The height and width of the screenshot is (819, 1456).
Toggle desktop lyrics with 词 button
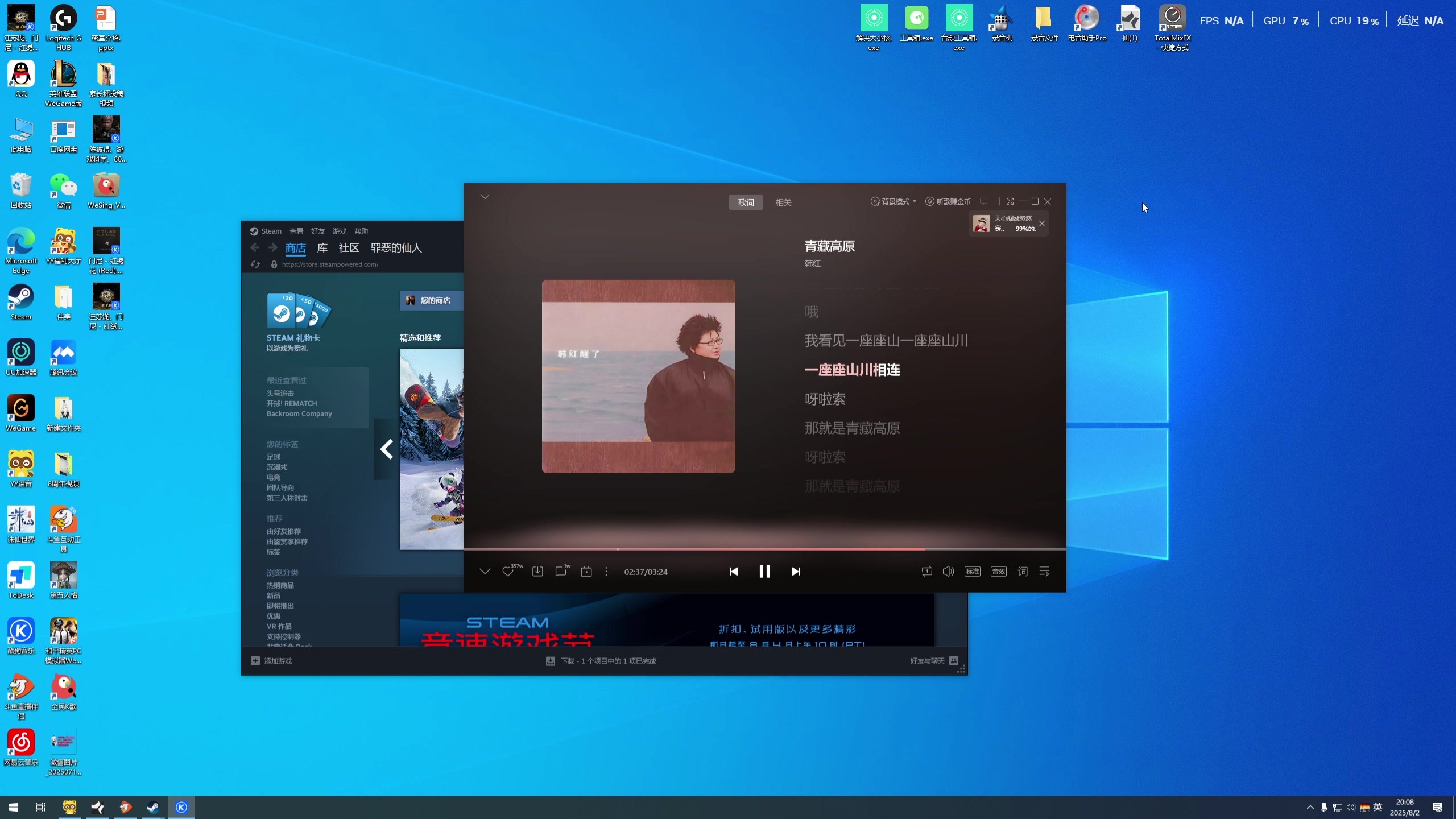[1023, 572]
